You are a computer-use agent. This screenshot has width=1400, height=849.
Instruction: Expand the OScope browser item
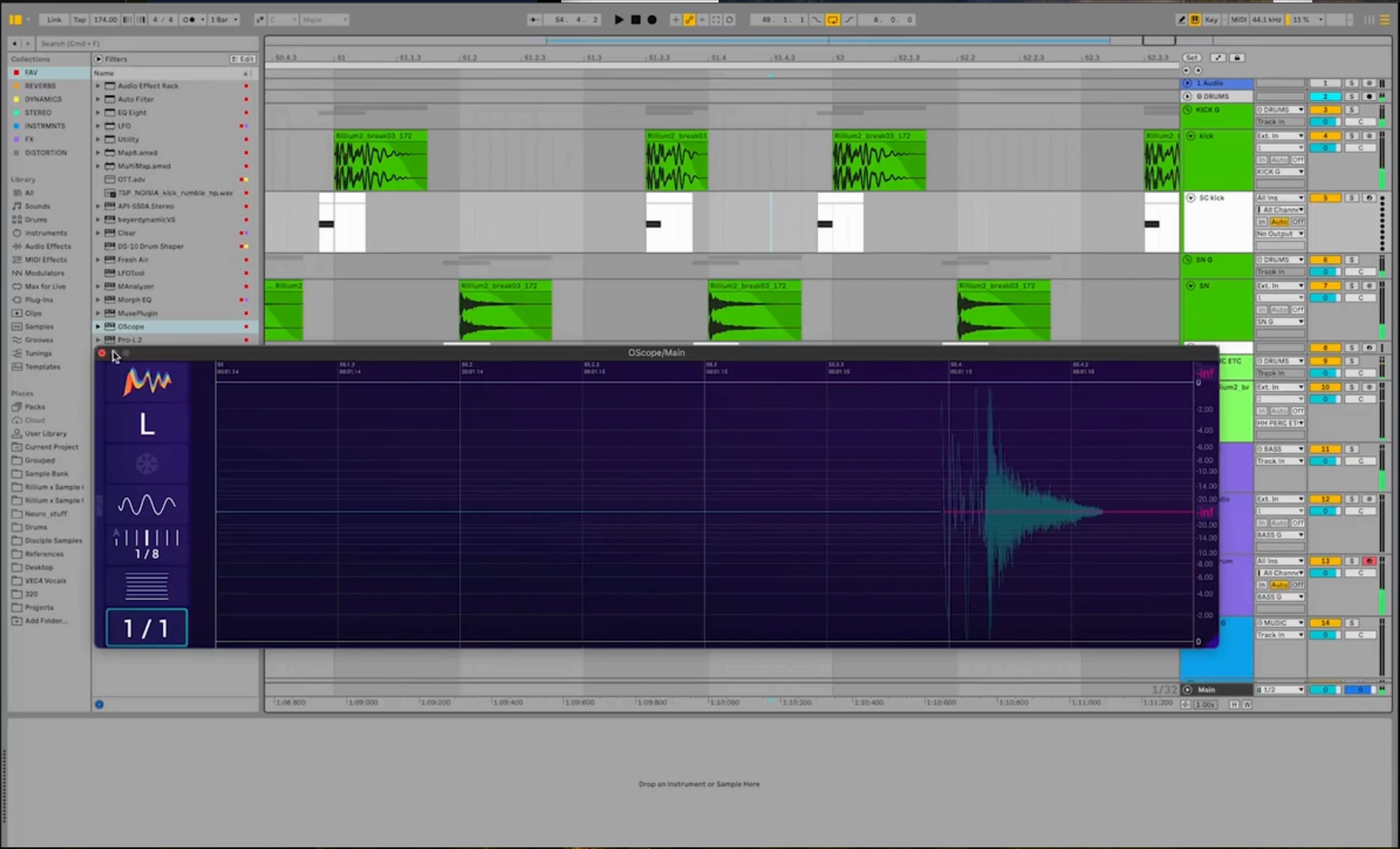pos(98,326)
